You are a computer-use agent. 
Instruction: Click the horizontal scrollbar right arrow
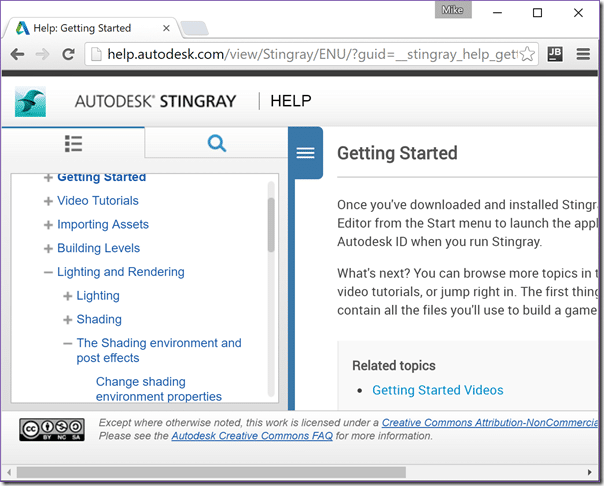point(589,473)
